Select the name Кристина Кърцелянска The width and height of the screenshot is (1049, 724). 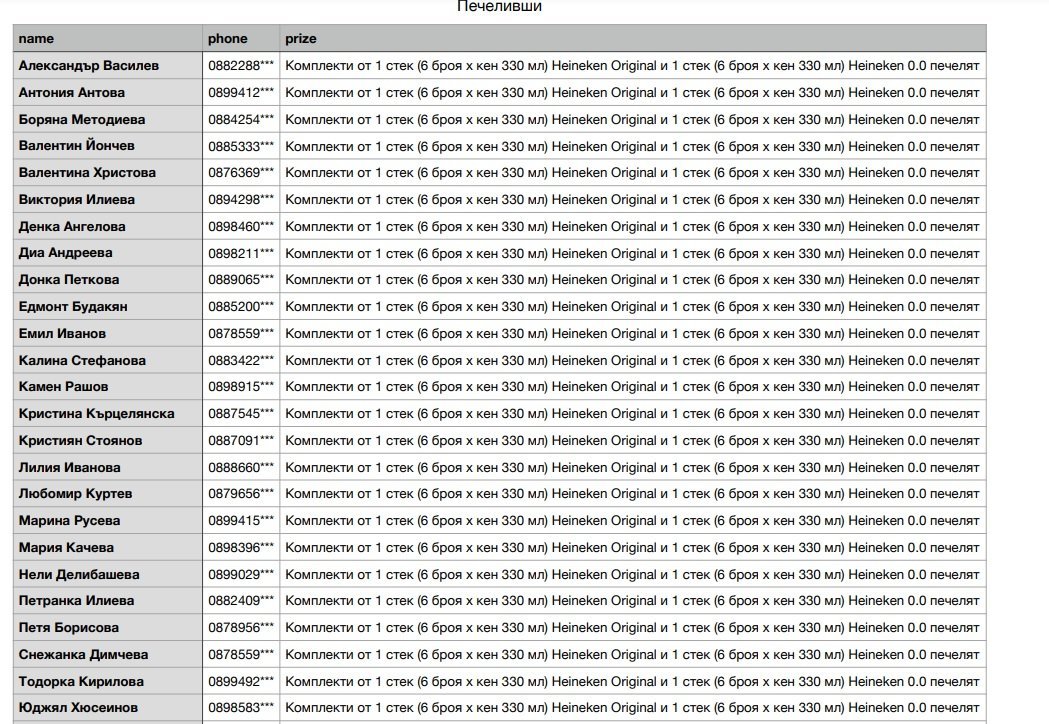tap(96, 414)
